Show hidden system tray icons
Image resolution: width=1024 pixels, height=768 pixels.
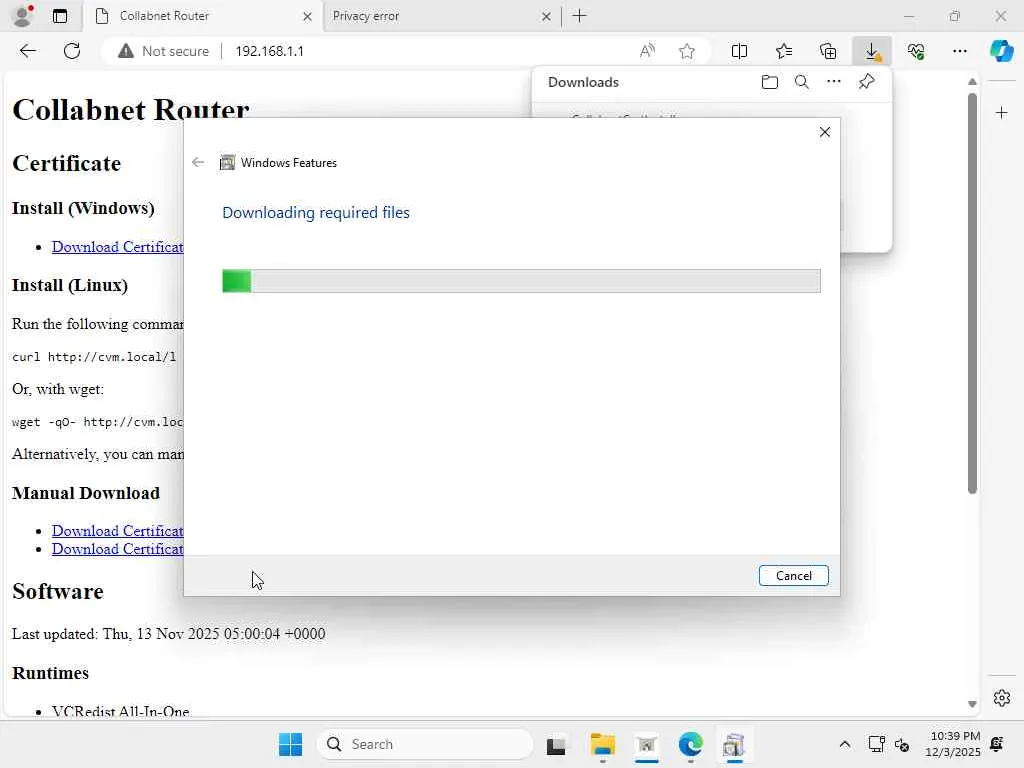click(844, 744)
